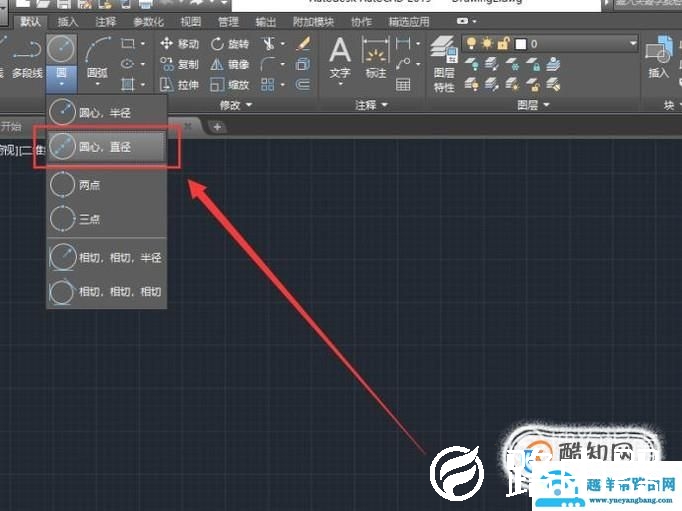682x511 pixels.
Task: Use the 复制 copy tool
Action: pyautogui.click(x=180, y=64)
